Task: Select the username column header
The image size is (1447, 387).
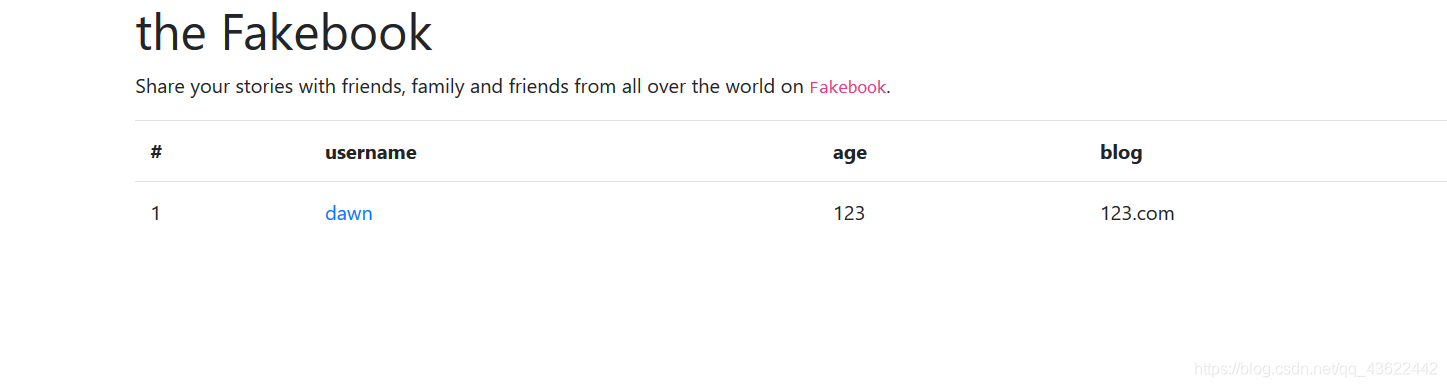Action: tap(371, 152)
